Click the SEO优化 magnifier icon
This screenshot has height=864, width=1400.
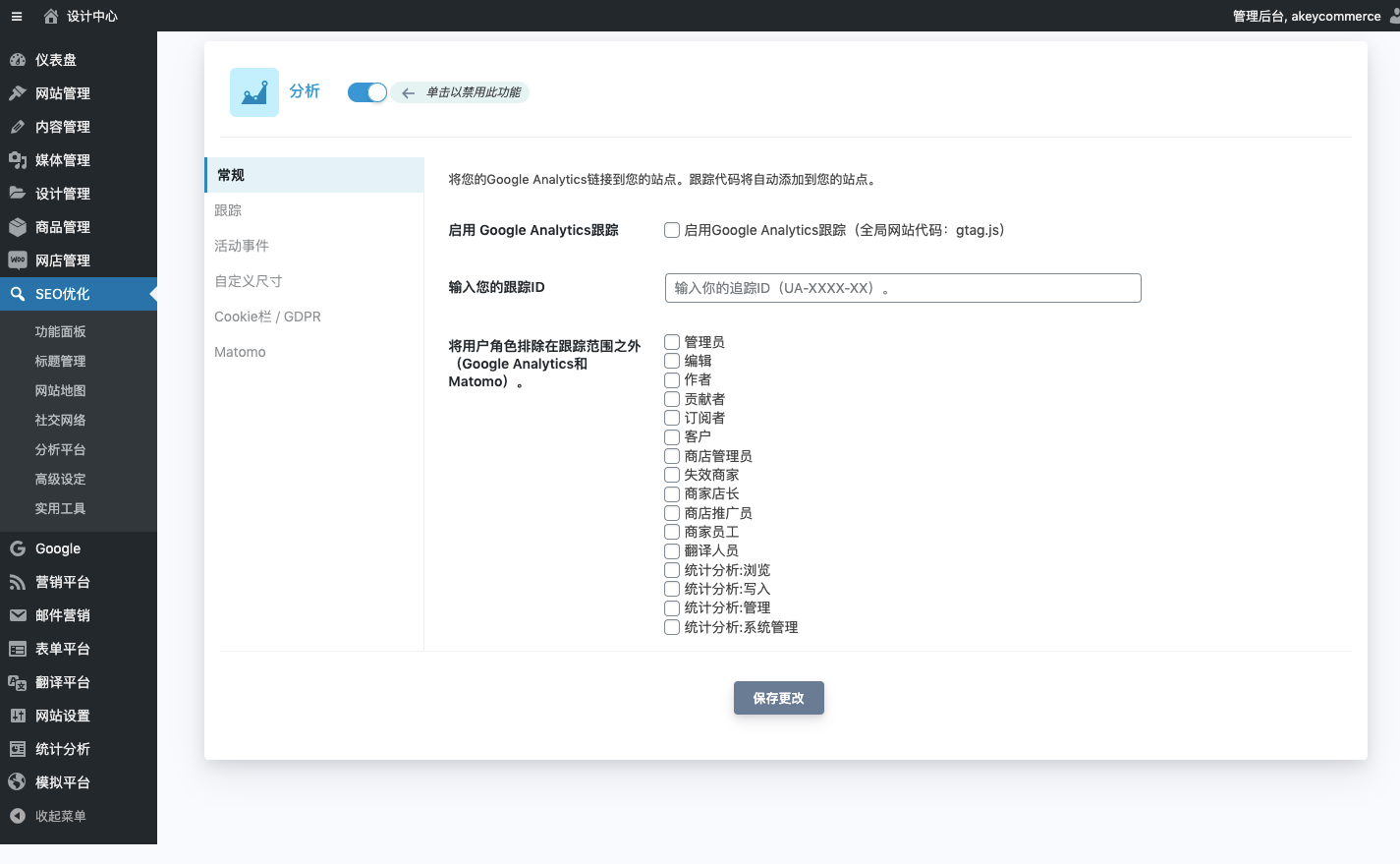pos(18,294)
